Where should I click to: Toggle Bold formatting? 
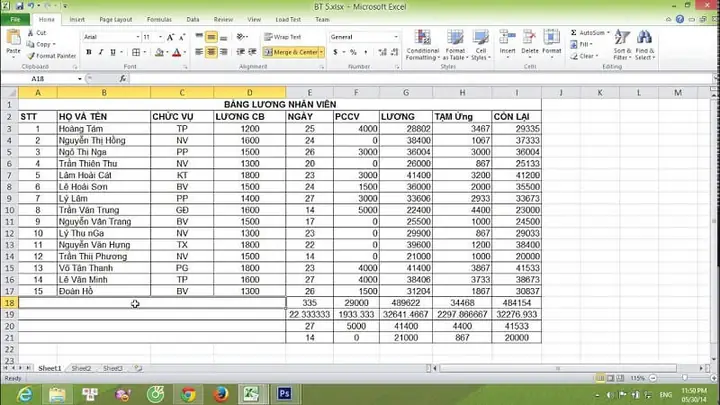(89, 52)
